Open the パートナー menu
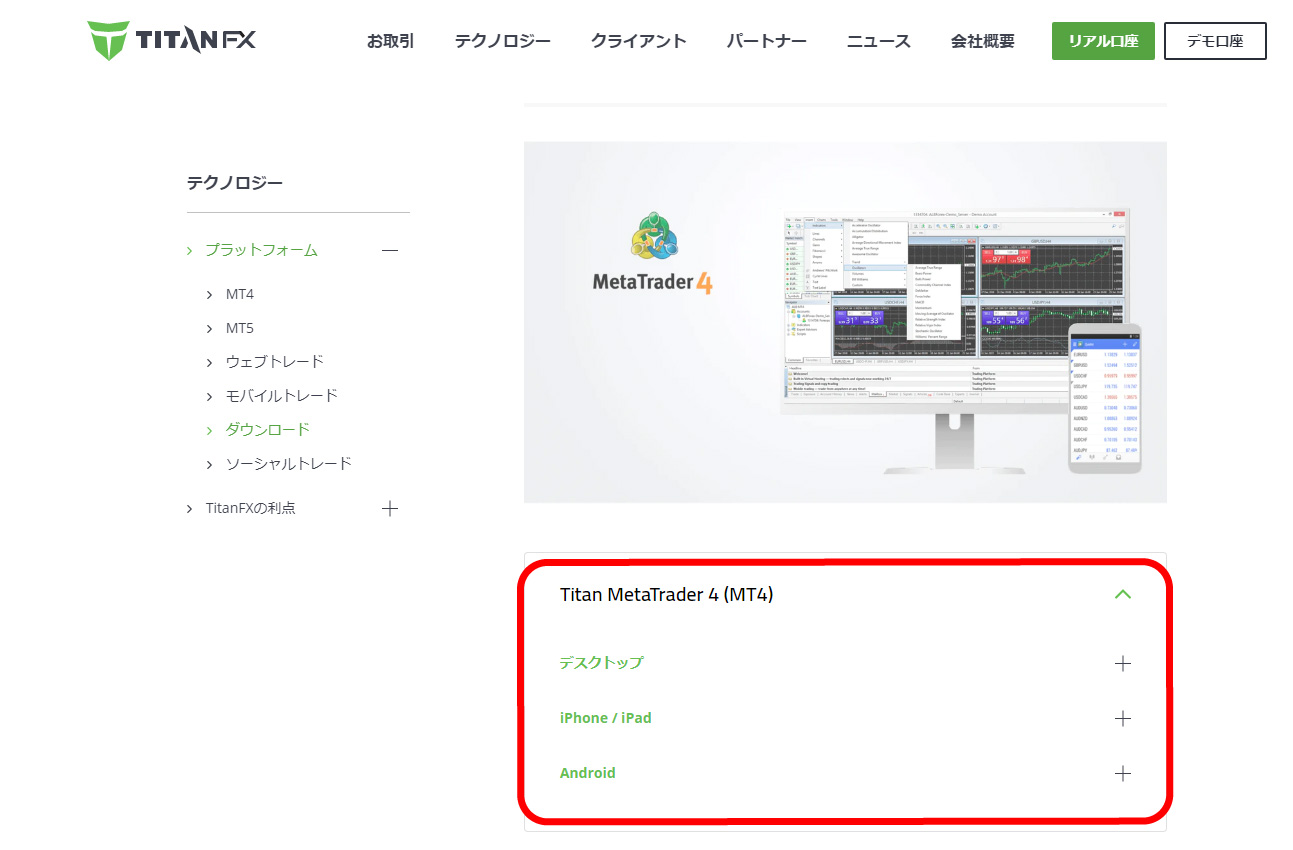 coord(766,41)
